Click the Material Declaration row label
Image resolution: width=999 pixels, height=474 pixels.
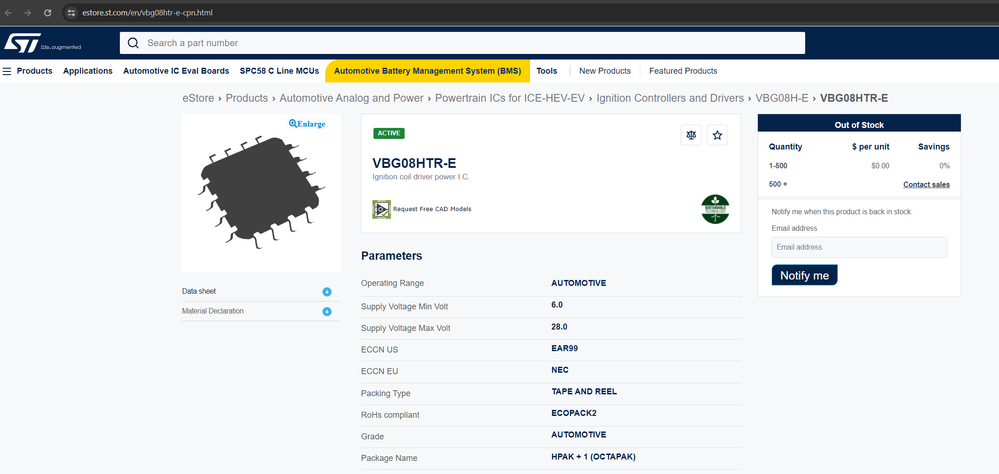coord(213,311)
